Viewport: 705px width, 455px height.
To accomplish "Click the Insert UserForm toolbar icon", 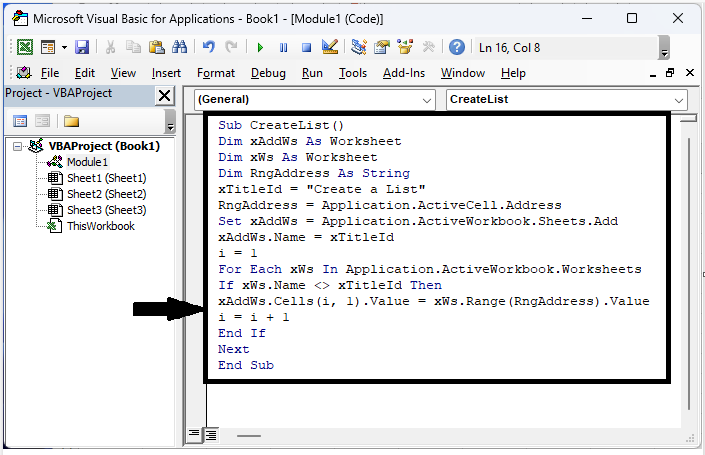I will [x=48, y=47].
